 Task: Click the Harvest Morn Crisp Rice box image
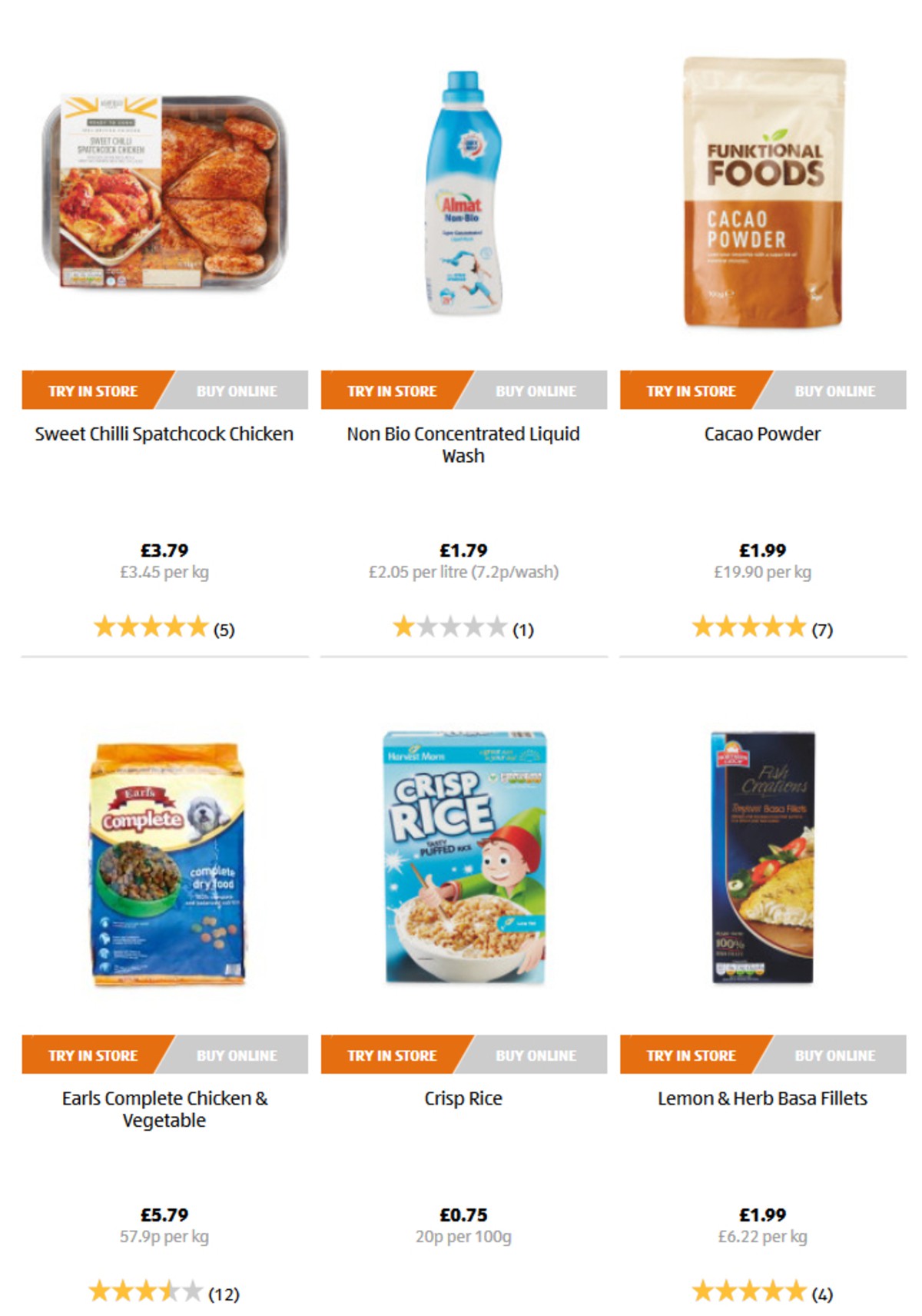[459, 861]
